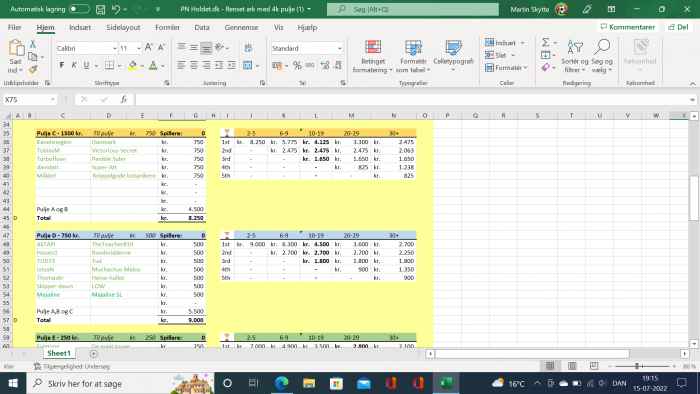Image resolution: width=700 pixels, height=394 pixels.
Task: Undo the last action
Action: pyautogui.click(x=116, y=9)
